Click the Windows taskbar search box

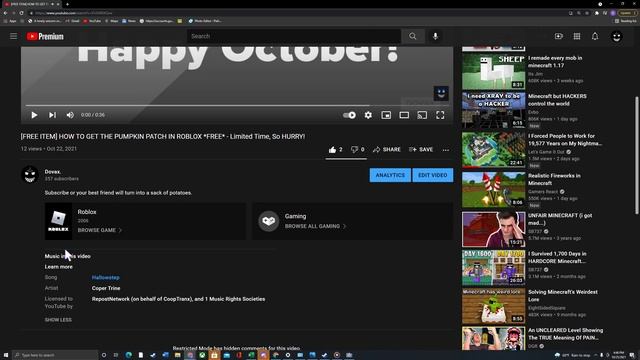[x=56, y=355]
